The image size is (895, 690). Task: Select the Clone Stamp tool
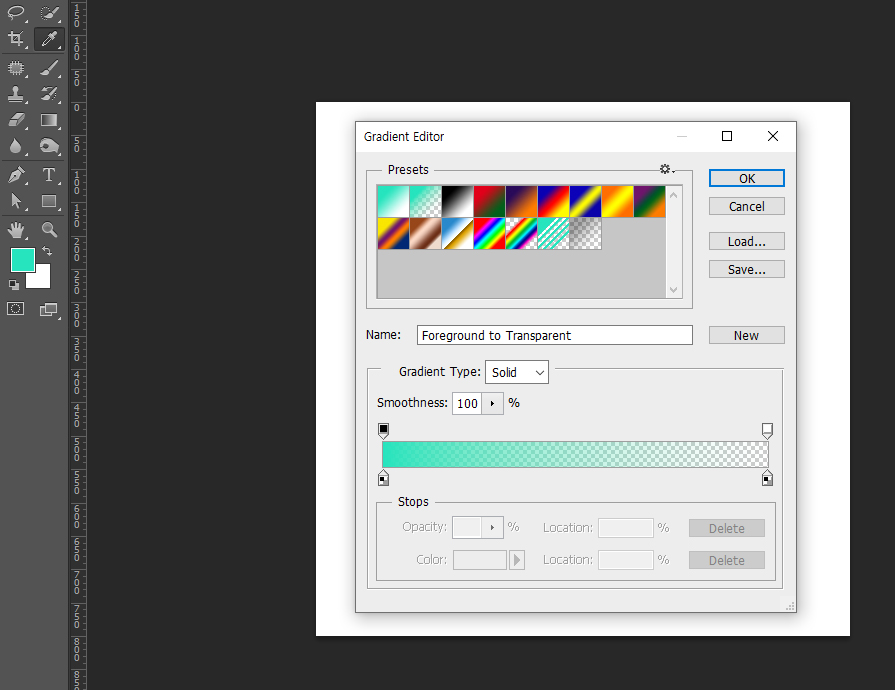pos(16,94)
